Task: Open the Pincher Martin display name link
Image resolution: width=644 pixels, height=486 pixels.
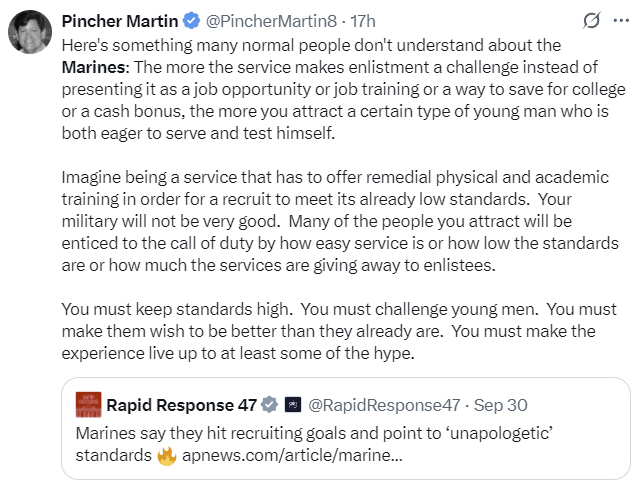Action: 116,21
